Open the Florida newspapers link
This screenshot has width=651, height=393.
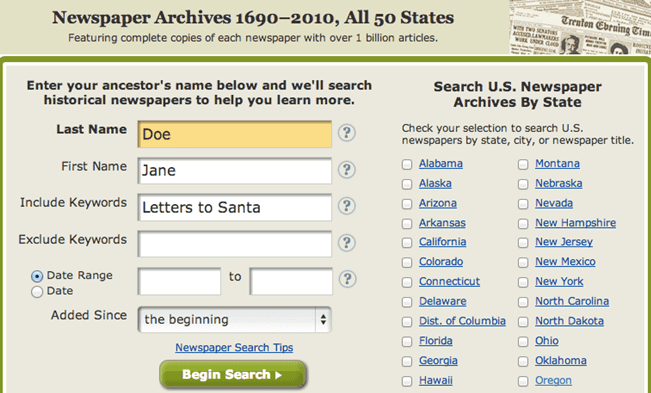pyautogui.click(x=436, y=341)
